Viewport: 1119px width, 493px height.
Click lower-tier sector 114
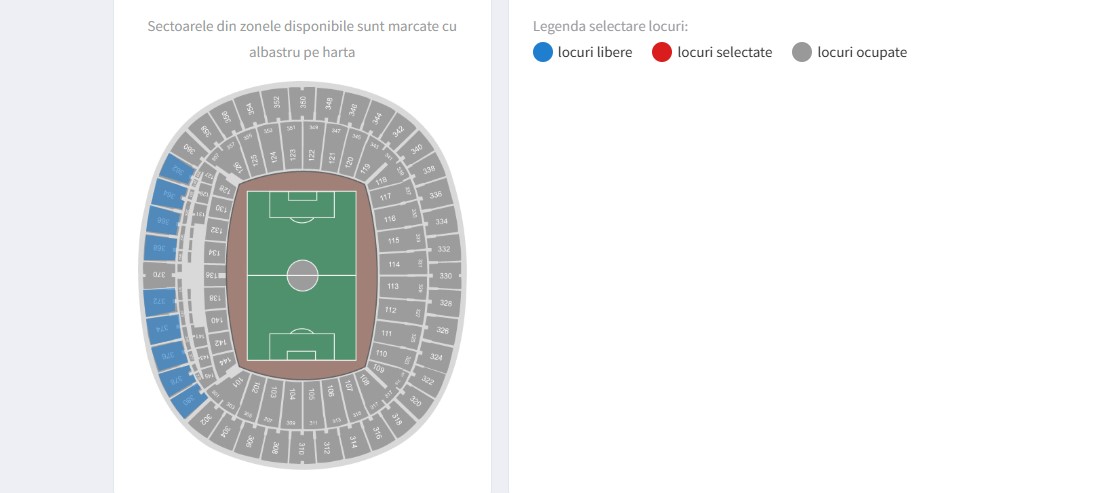(x=394, y=264)
